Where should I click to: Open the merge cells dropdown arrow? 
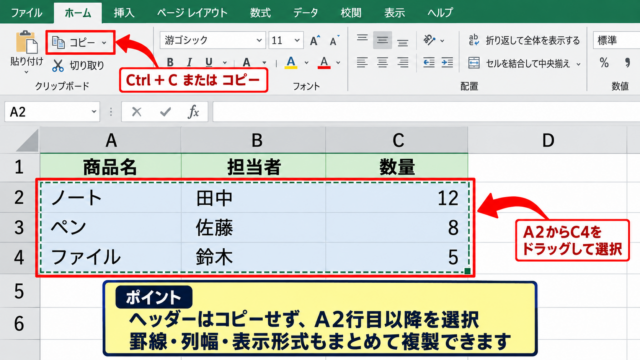578,64
